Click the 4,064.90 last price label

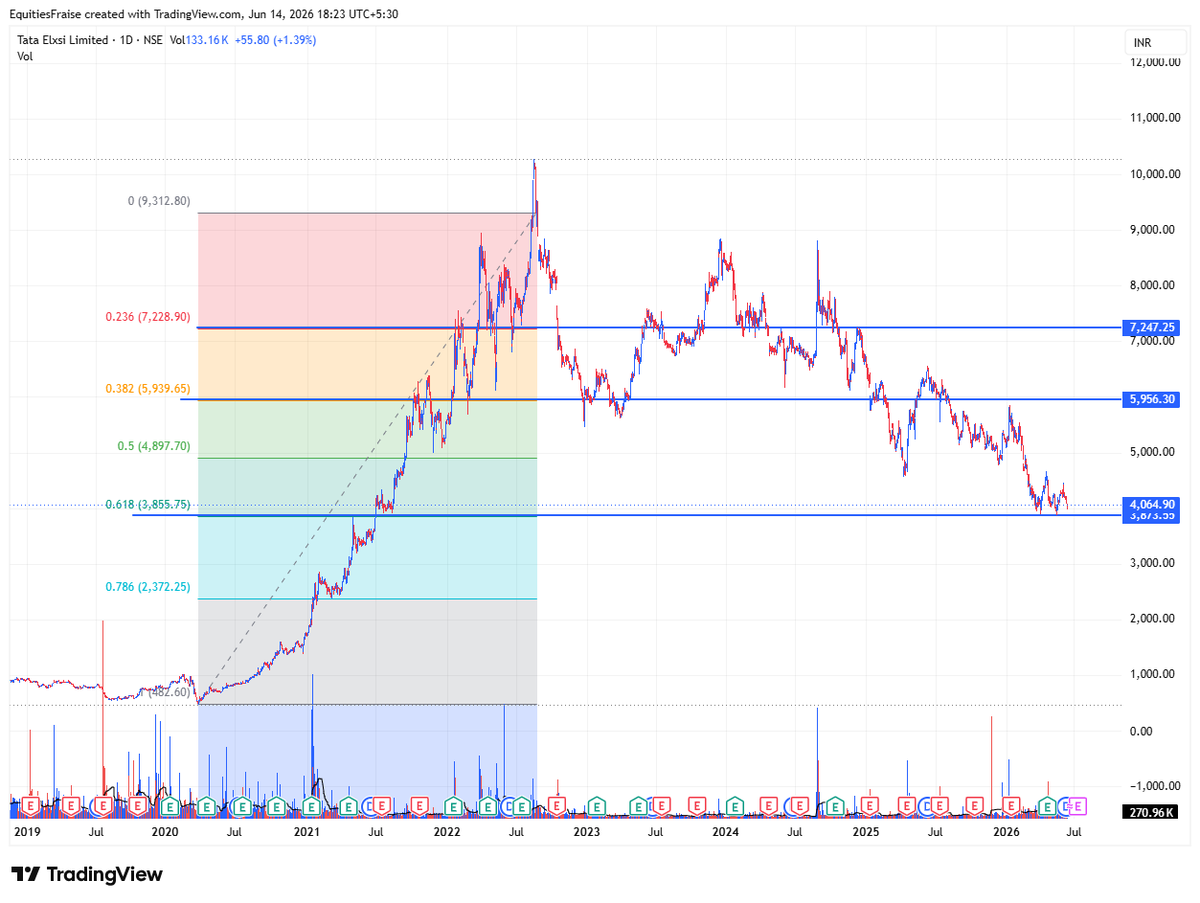click(1151, 505)
